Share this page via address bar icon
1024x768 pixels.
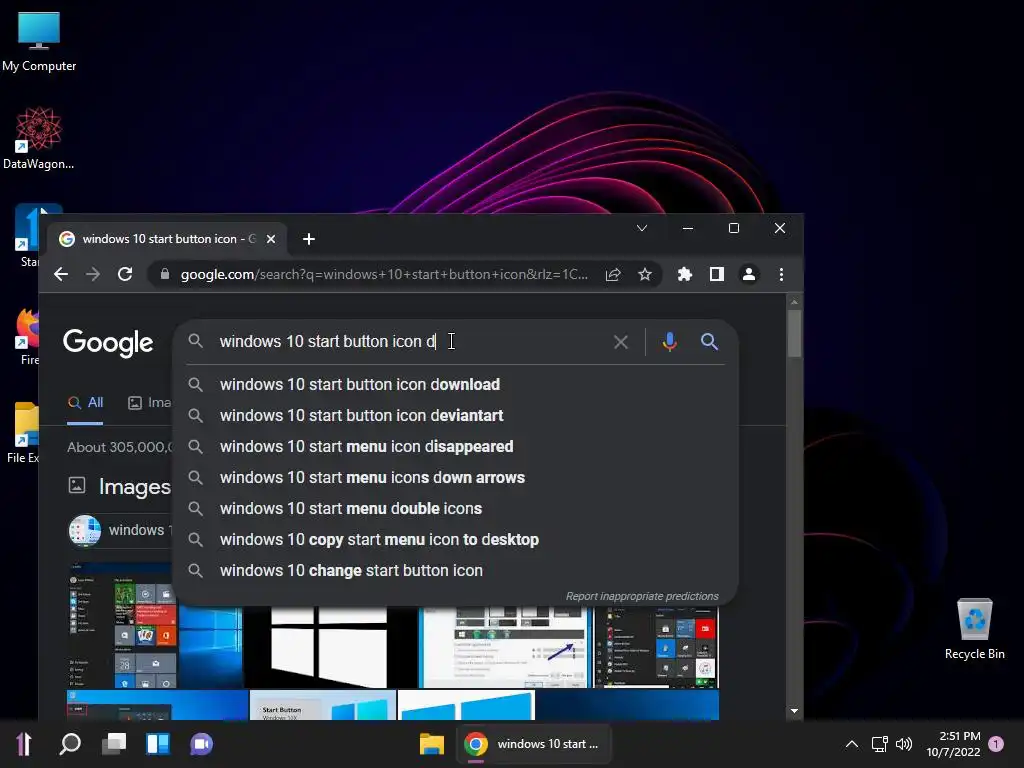pos(613,274)
